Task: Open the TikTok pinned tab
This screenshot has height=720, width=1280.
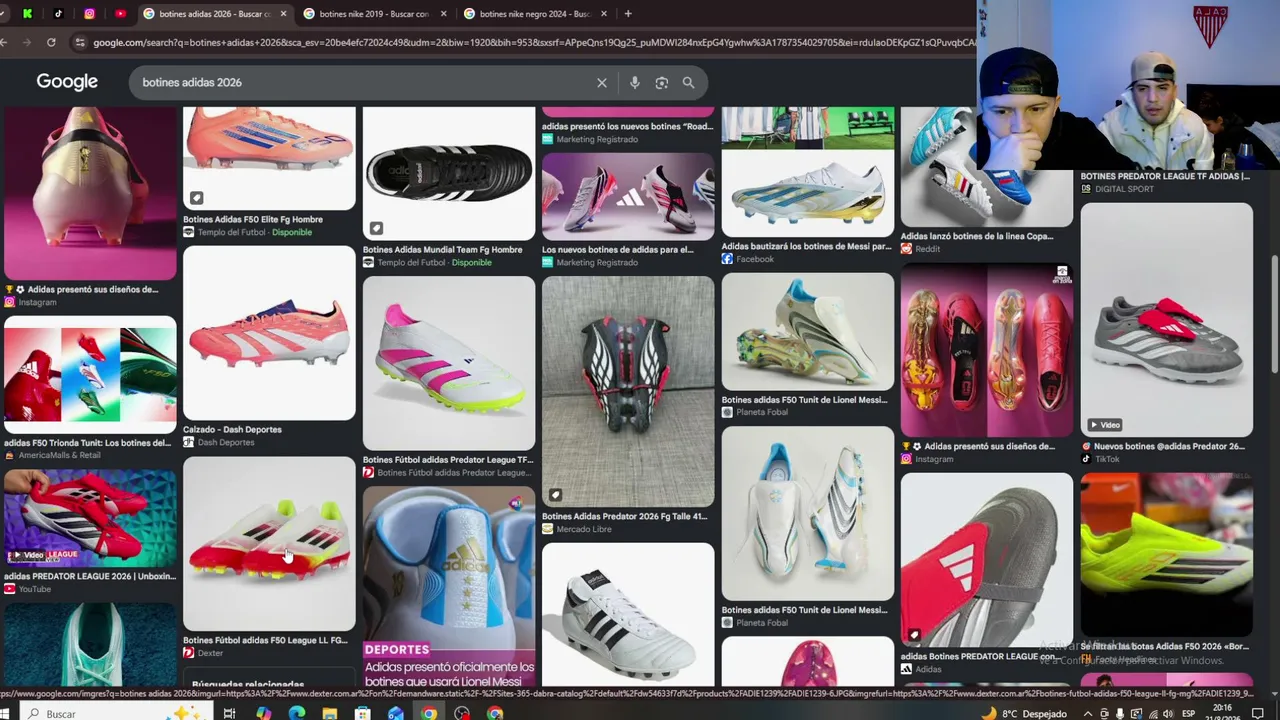Action: coord(58,14)
